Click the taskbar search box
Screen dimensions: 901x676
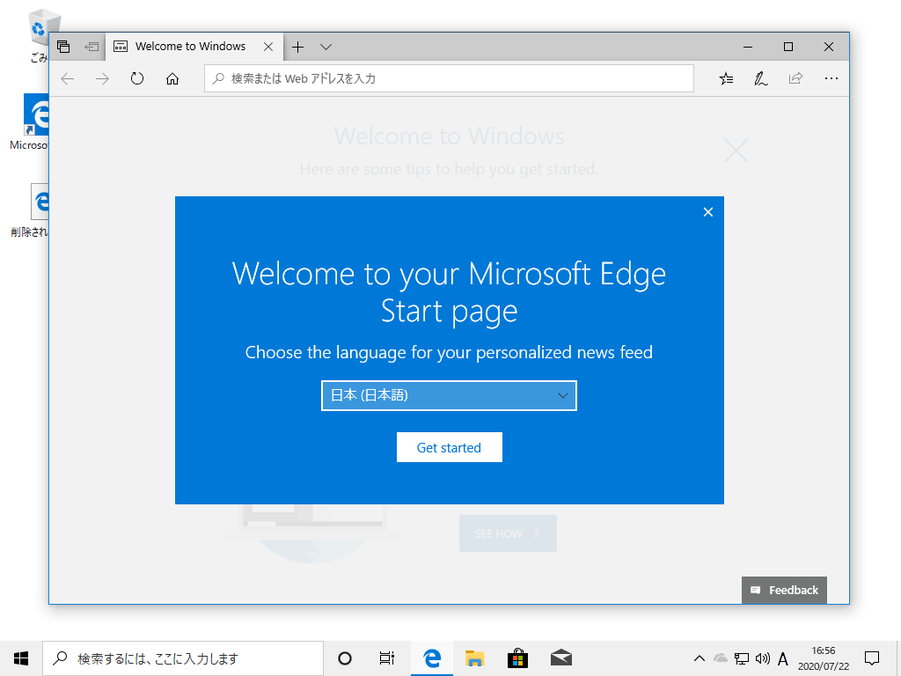coord(183,659)
